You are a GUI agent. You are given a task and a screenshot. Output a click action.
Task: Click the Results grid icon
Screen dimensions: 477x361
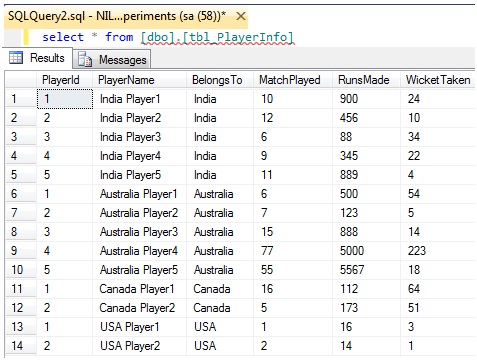click(16, 58)
